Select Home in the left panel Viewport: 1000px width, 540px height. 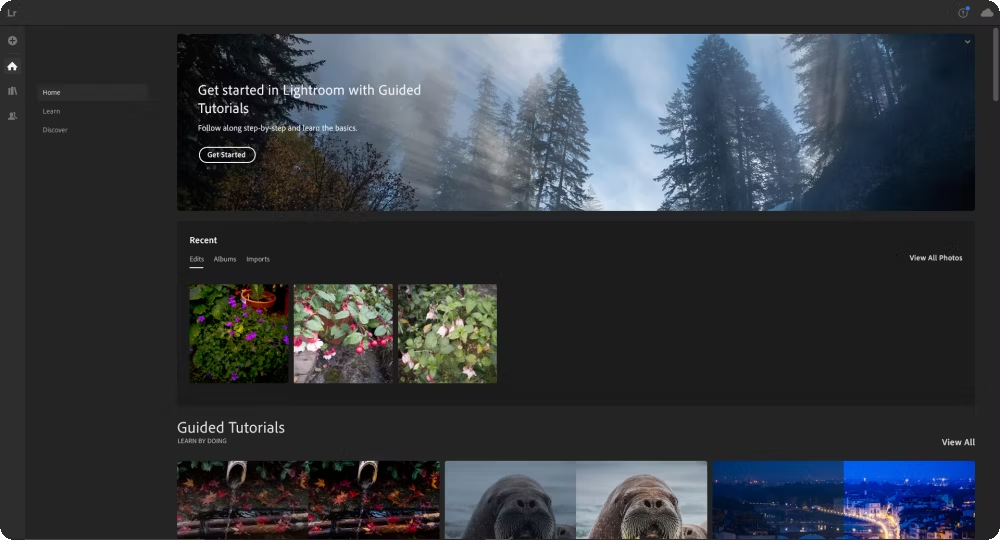[x=92, y=92]
